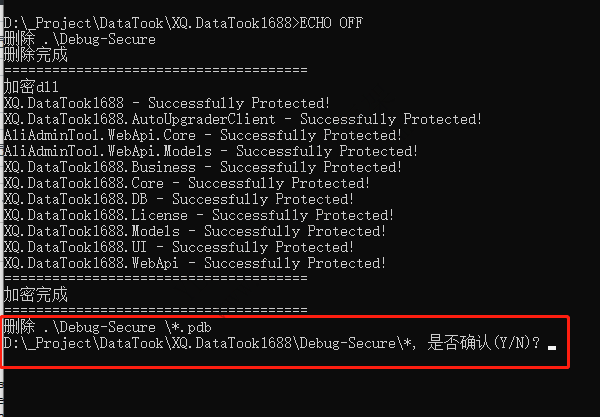Click the 删除完成 status line
The image size is (600, 417).
click(36, 55)
